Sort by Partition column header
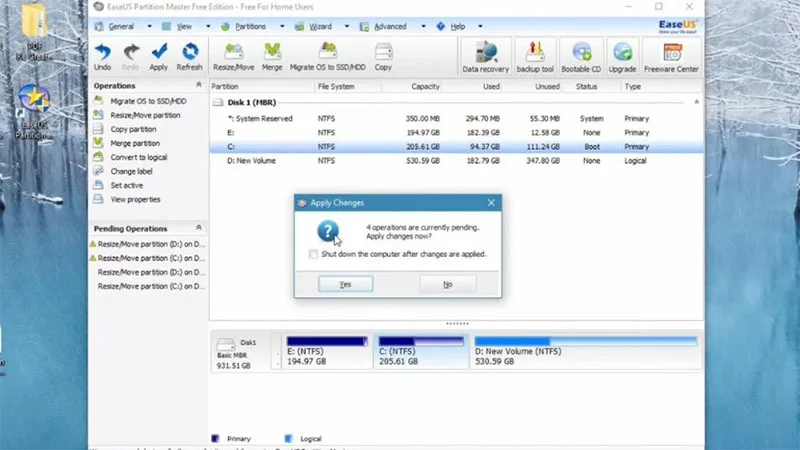This screenshot has height=450, width=800. point(225,87)
